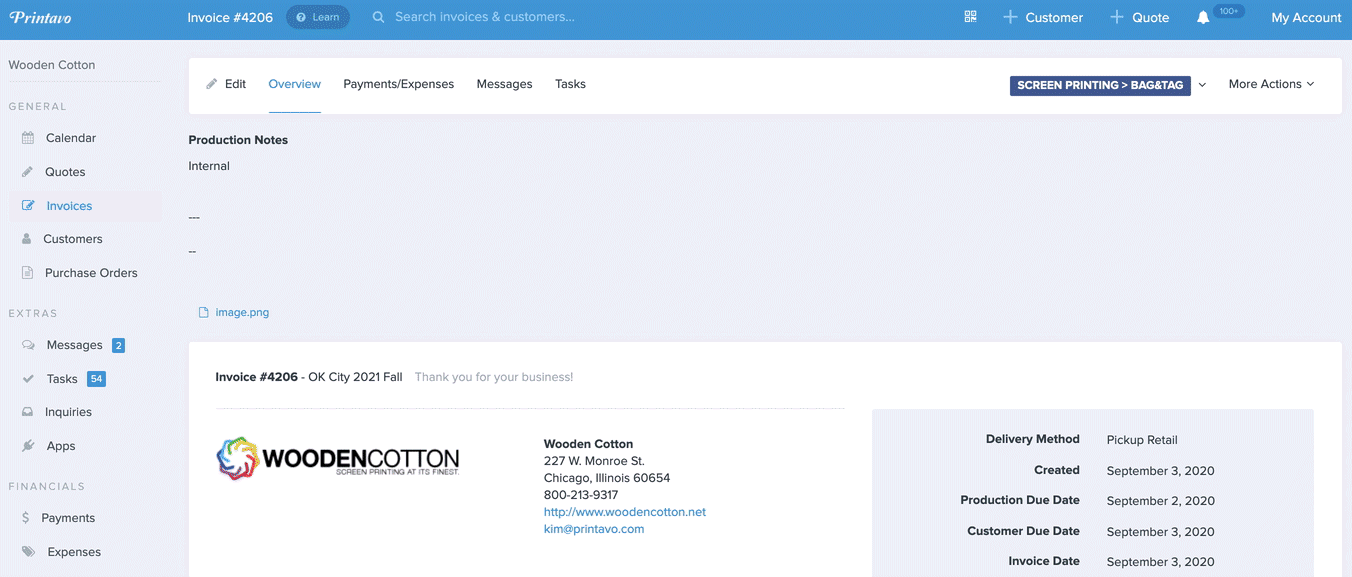Click the Wooden Cotton sidebar shop name
The width and height of the screenshot is (1352, 577).
coord(52,65)
